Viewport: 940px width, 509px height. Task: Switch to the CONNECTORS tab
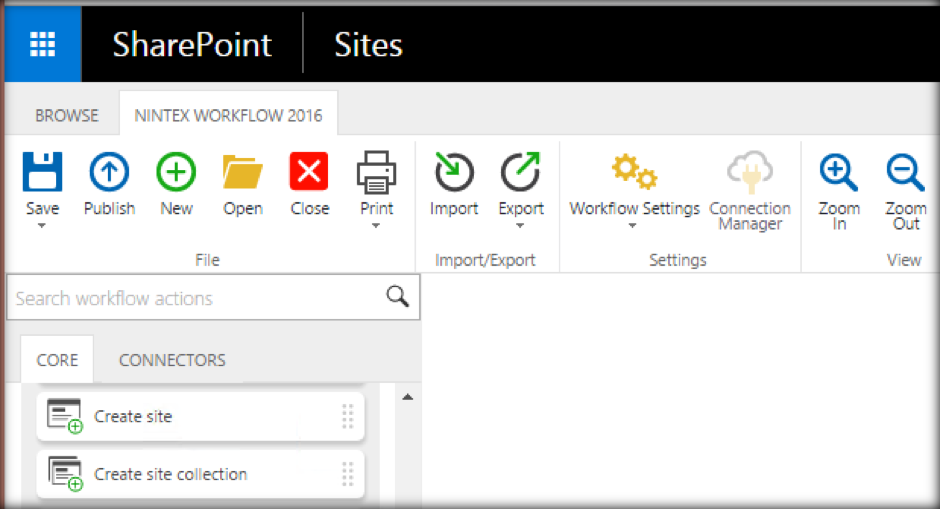[172, 360]
